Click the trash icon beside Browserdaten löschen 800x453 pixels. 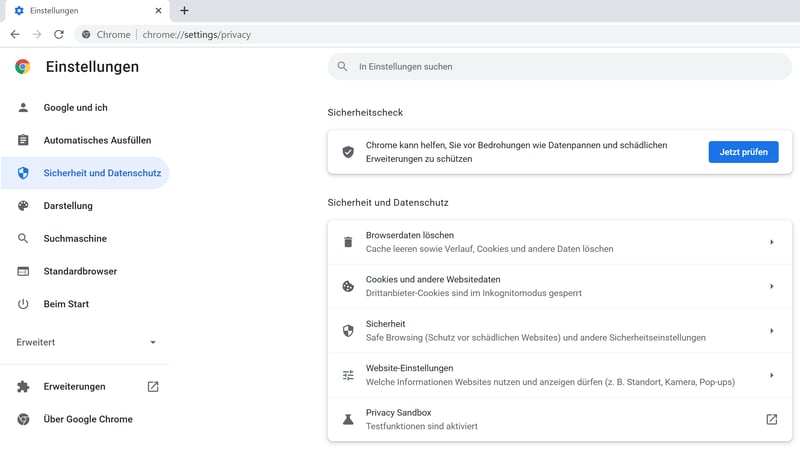tap(348, 242)
